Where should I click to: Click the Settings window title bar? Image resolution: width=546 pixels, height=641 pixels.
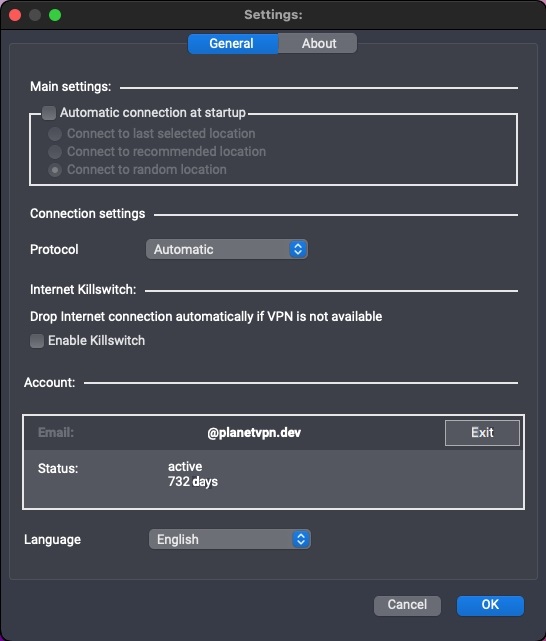(x=273, y=15)
